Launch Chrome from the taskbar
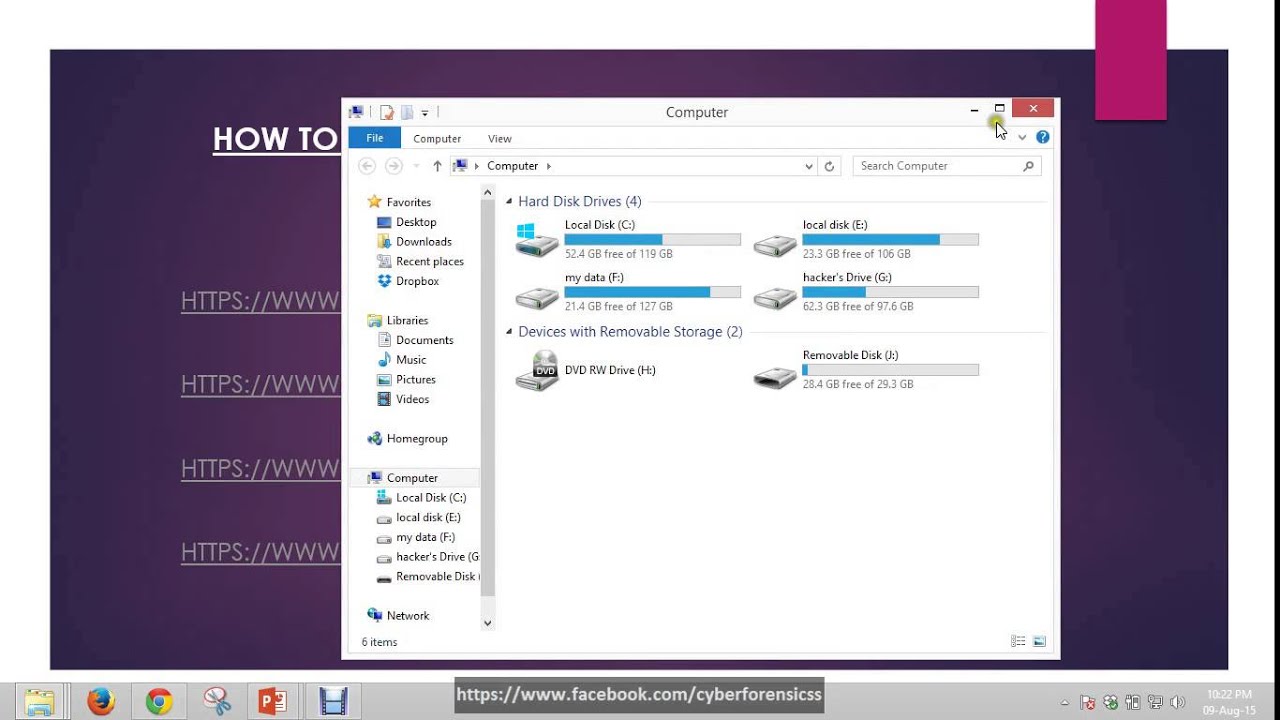1280x720 pixels. pos(158,701)
